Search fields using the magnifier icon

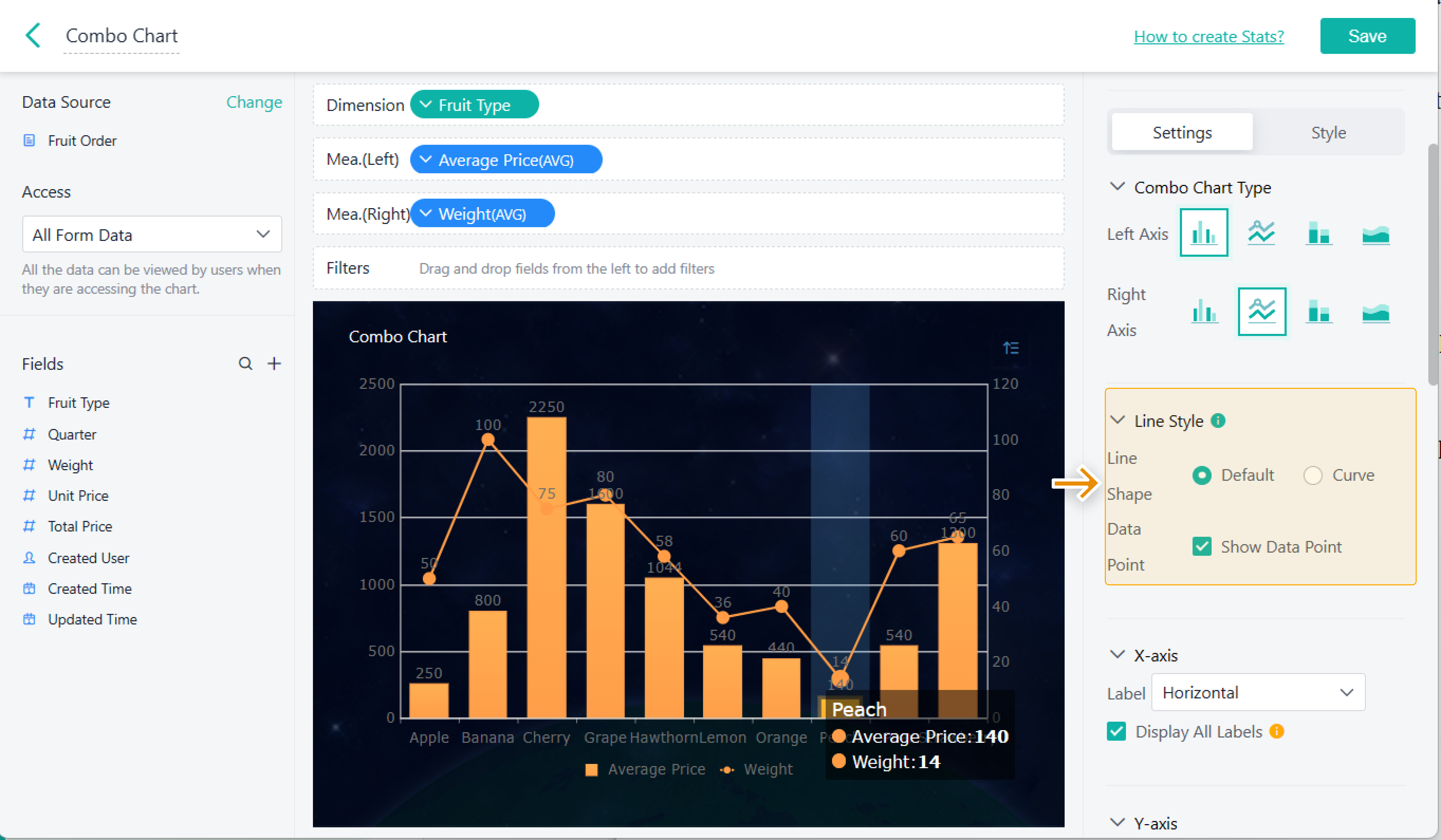tap(245, 363)
